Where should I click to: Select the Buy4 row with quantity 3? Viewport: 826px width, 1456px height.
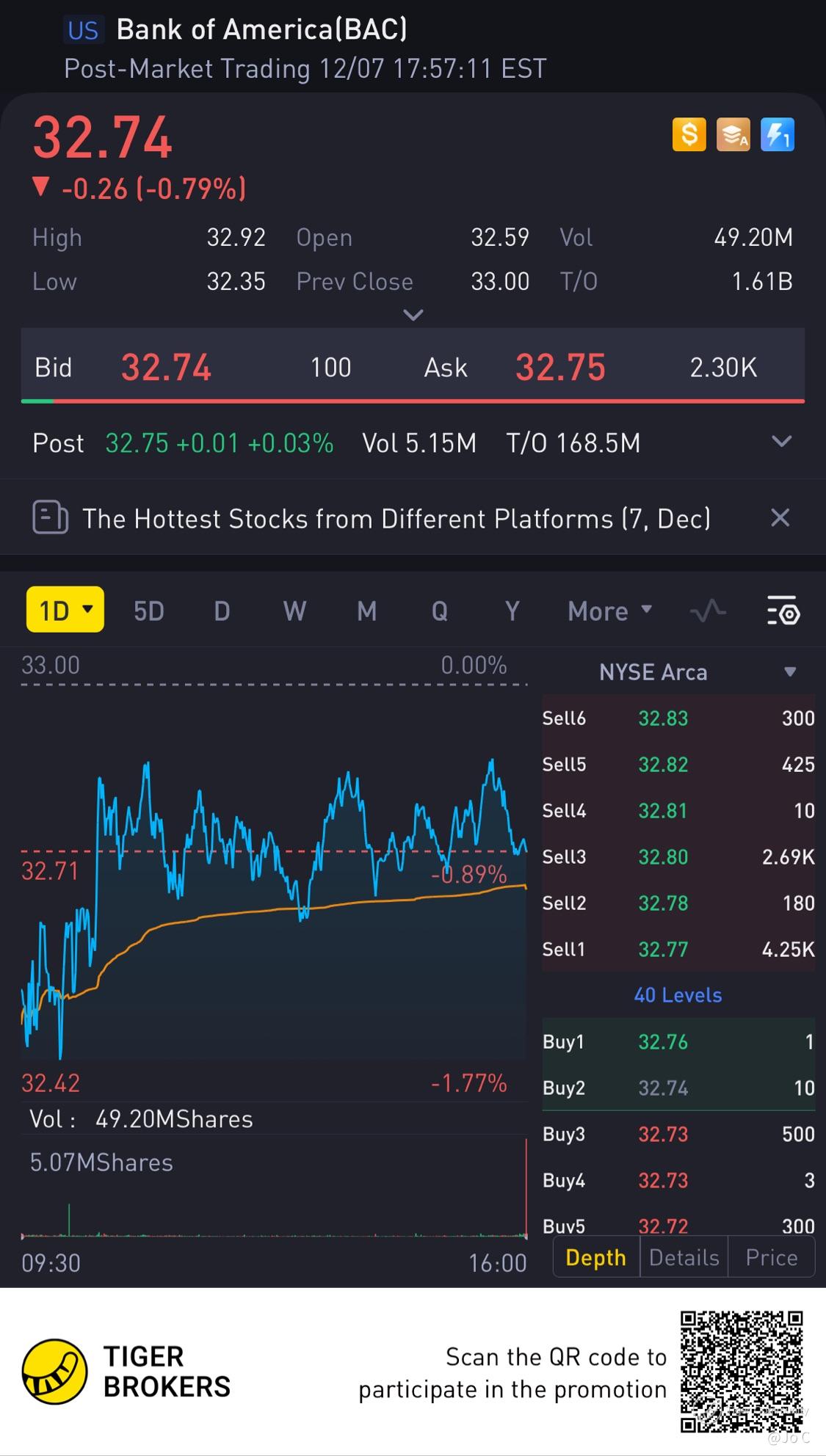678,1180
